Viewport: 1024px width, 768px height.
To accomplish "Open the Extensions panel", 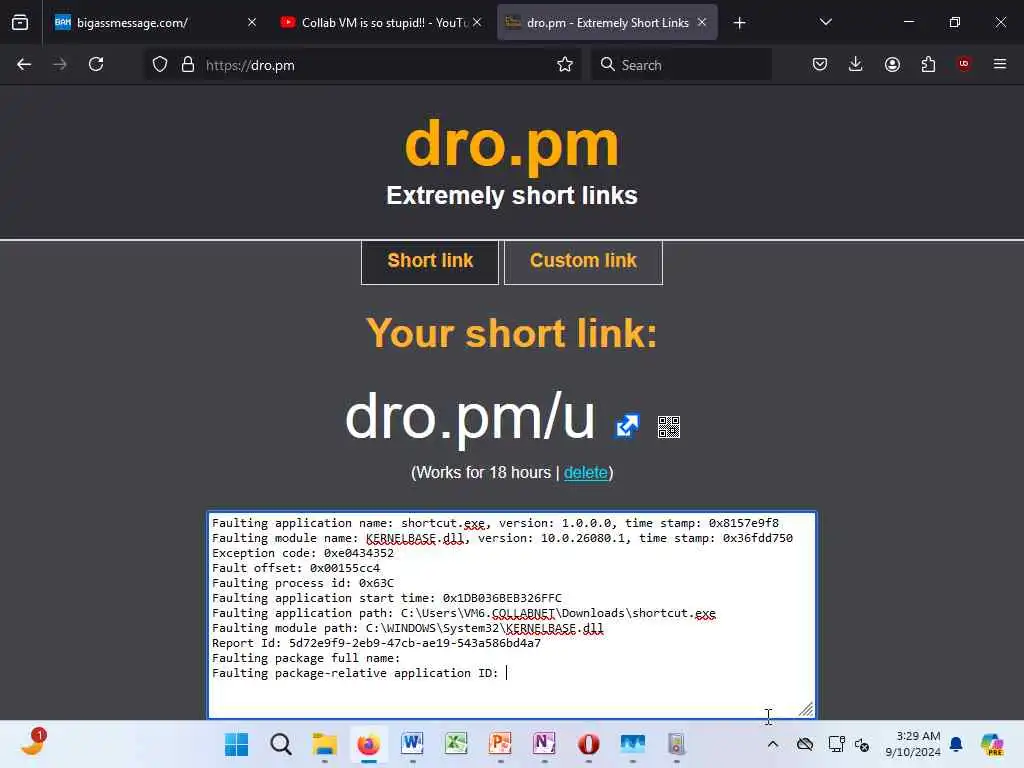I will 928,64.
